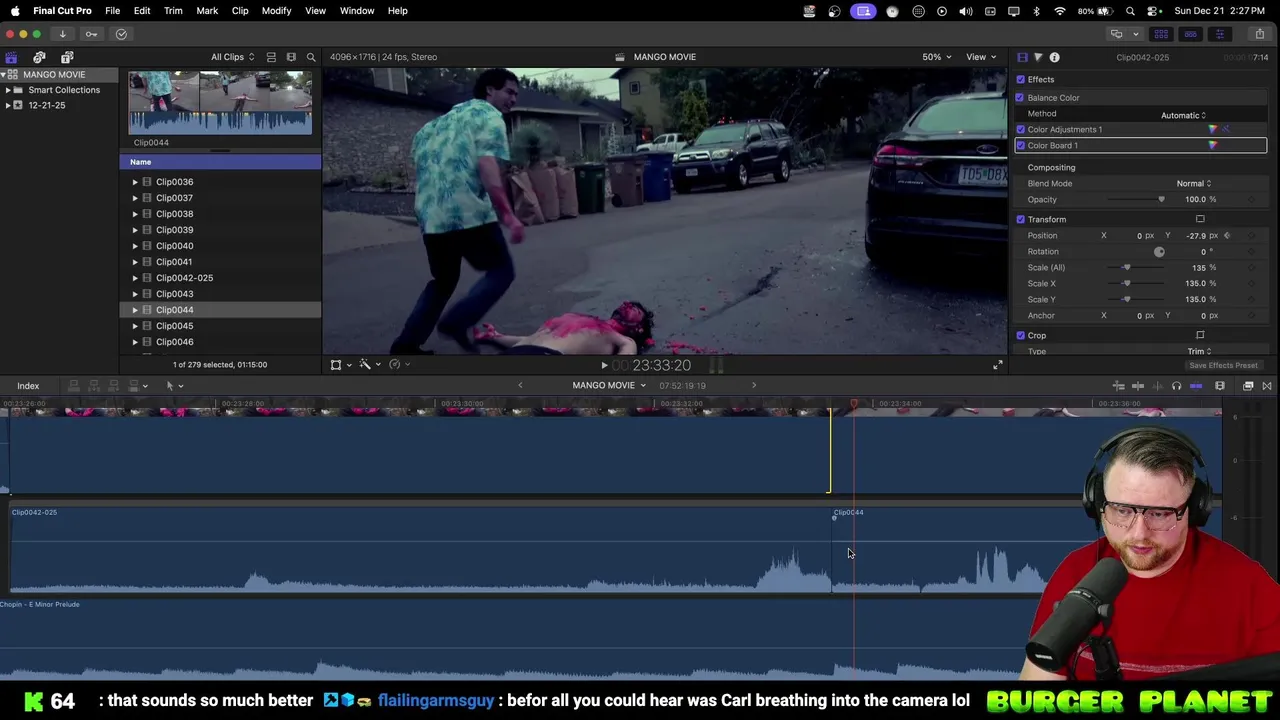The height and width of the screenshot is (720, 1280).
Task: Show or hide the Inspector panel
Action: pyautogui.click(x=1219, y=34)
